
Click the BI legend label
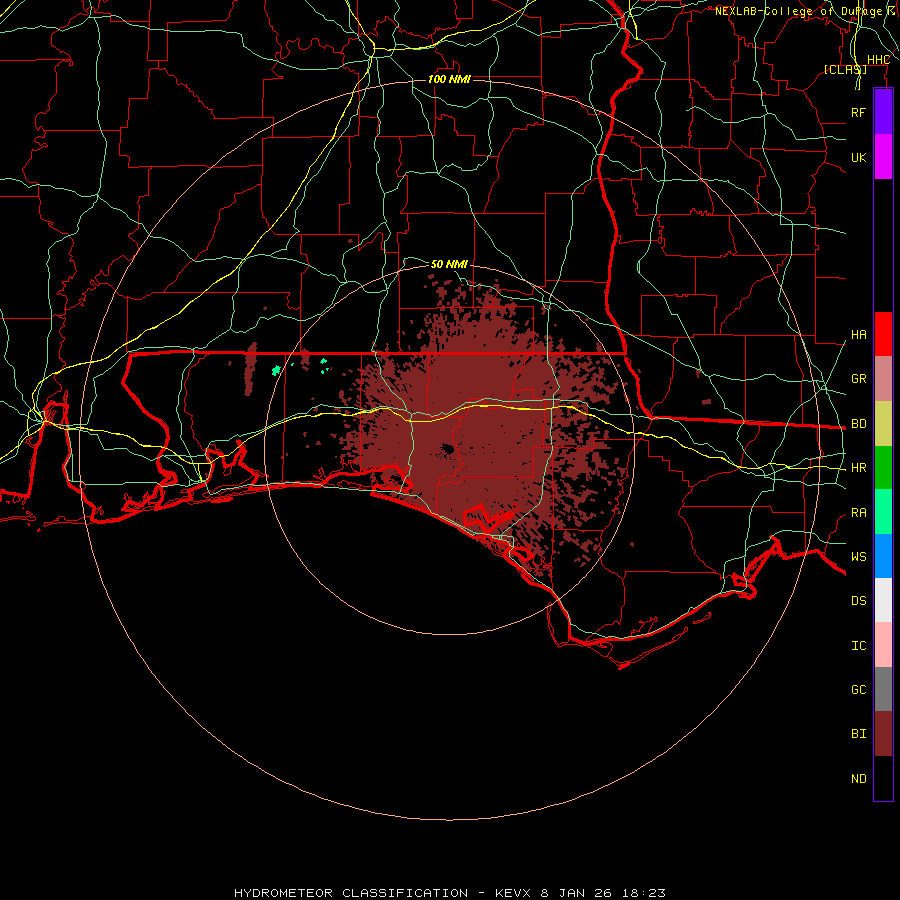coord(859,734)
